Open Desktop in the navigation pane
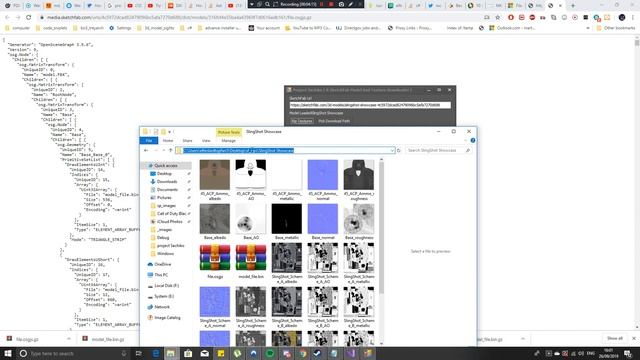Viewport: 640px width, 360px height. (x=164, y=174)
